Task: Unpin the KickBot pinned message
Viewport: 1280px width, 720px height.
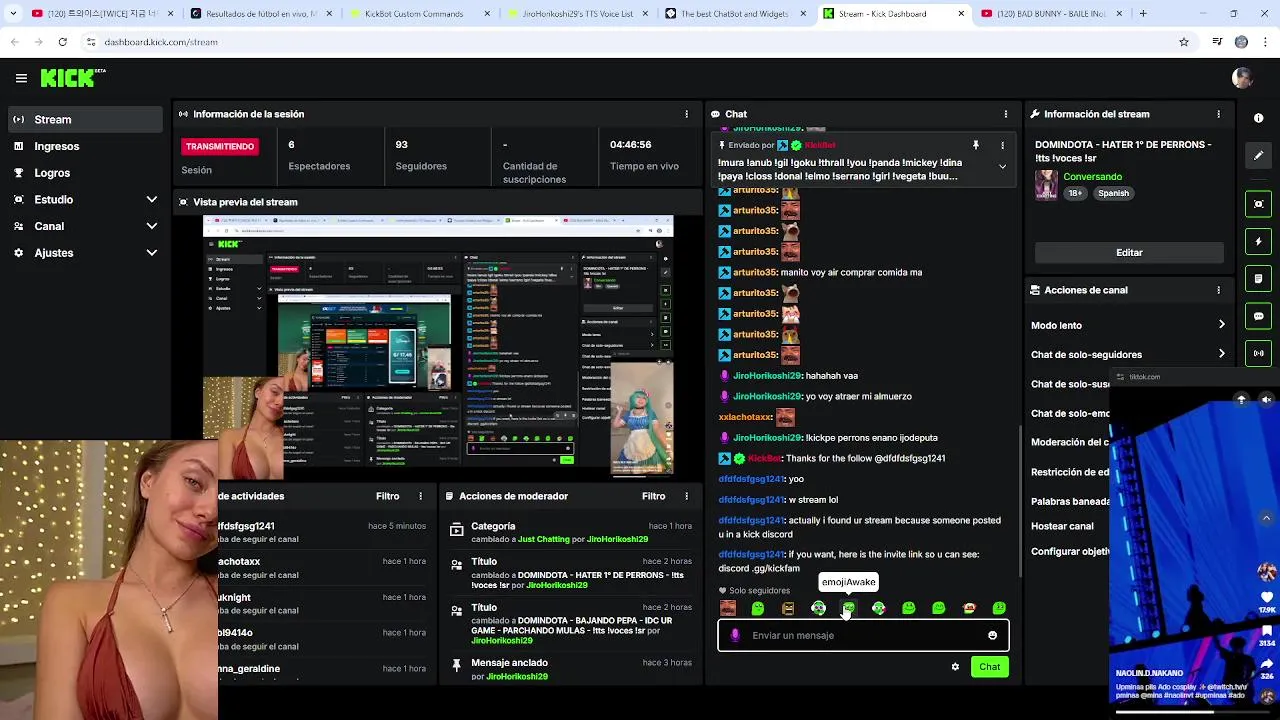Action: (x=975, y=145)
